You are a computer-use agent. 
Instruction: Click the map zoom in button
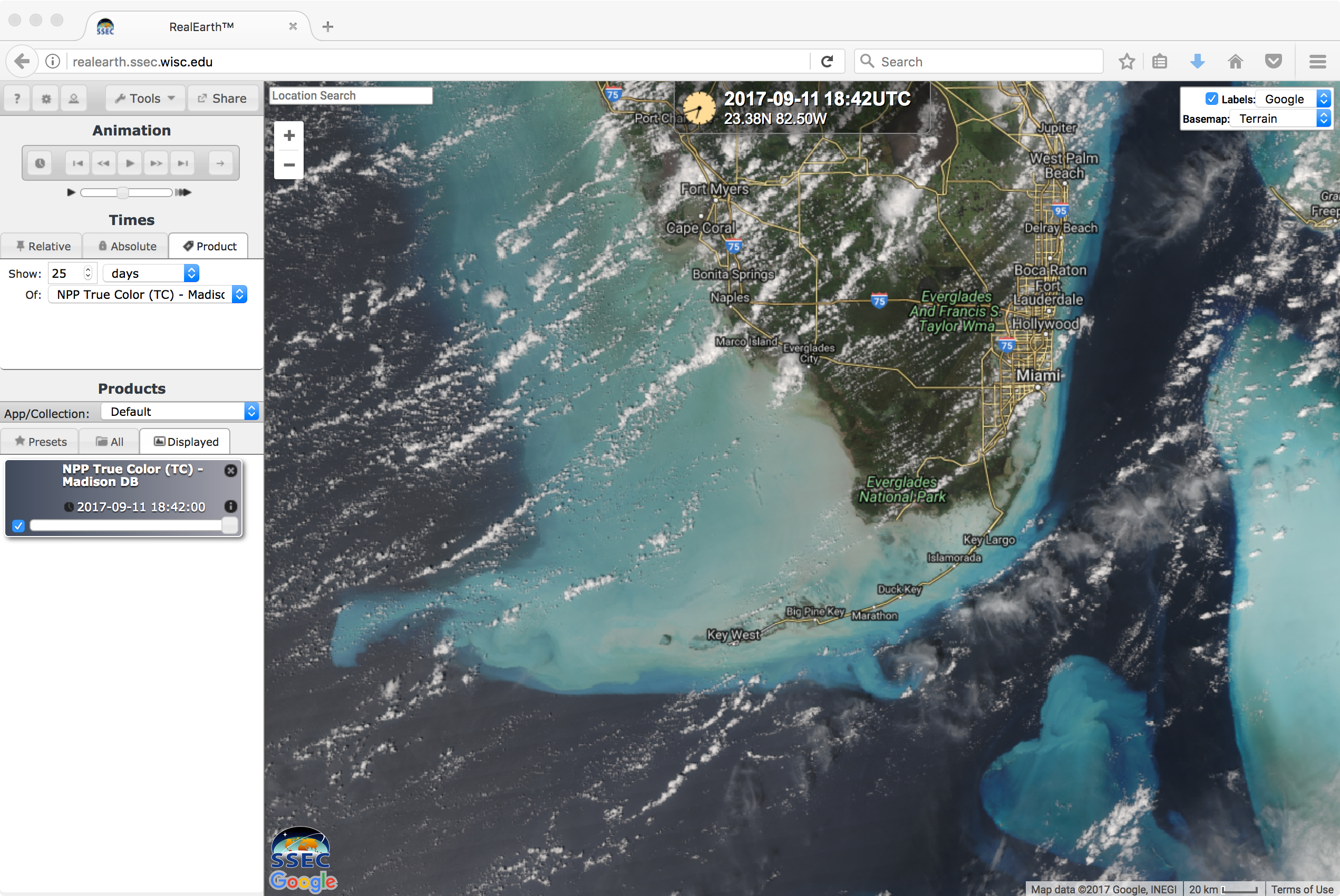(289, 136)
